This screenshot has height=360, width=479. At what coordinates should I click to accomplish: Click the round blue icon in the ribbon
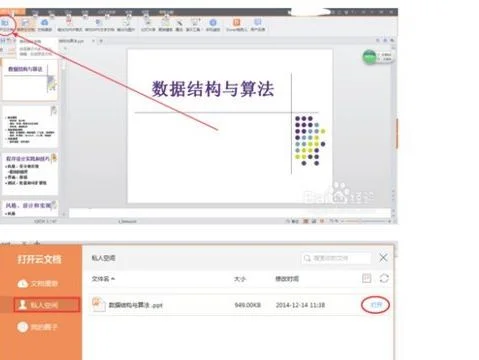213,23
